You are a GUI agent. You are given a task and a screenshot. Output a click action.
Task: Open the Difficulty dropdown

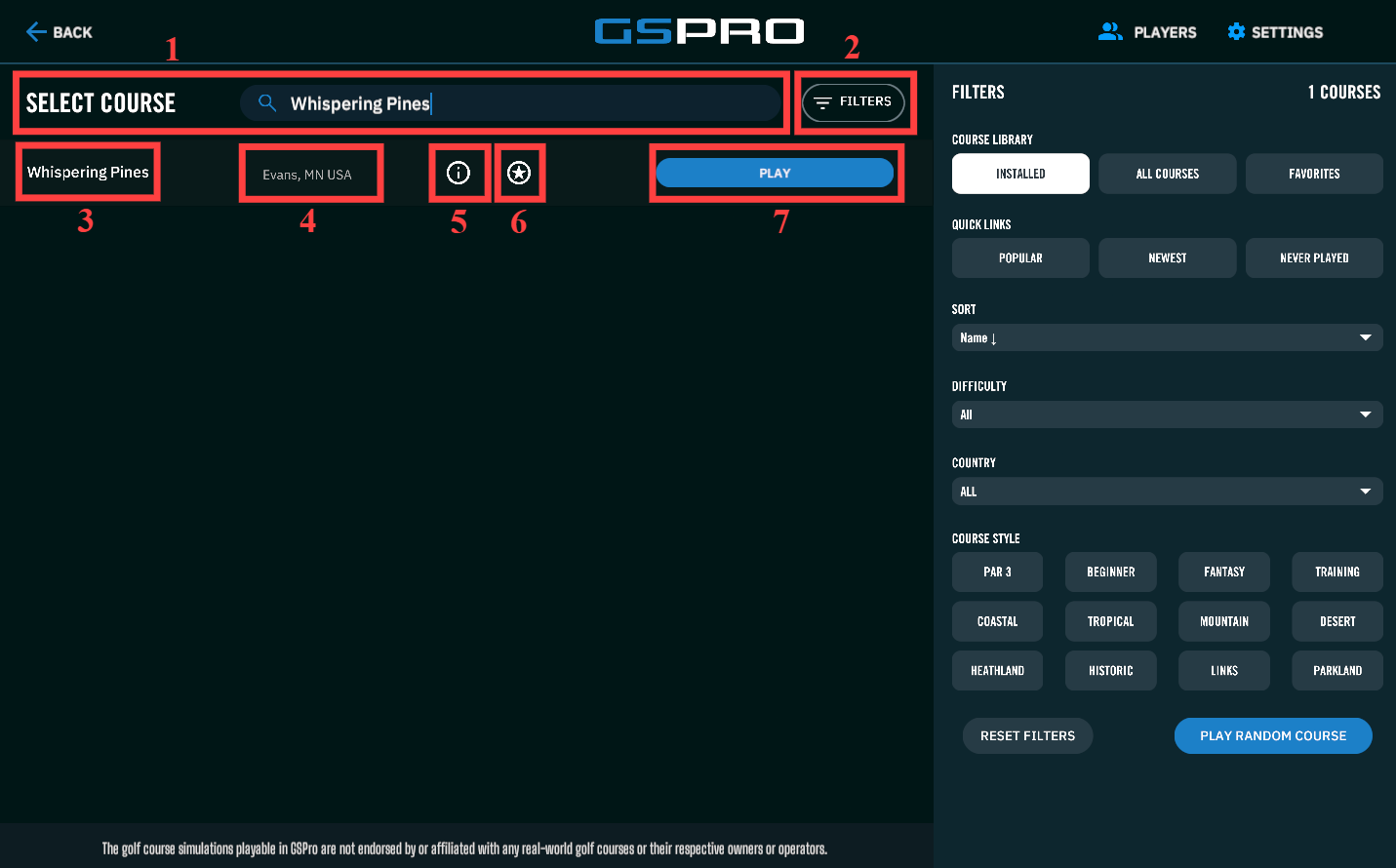click(1167, 414)
